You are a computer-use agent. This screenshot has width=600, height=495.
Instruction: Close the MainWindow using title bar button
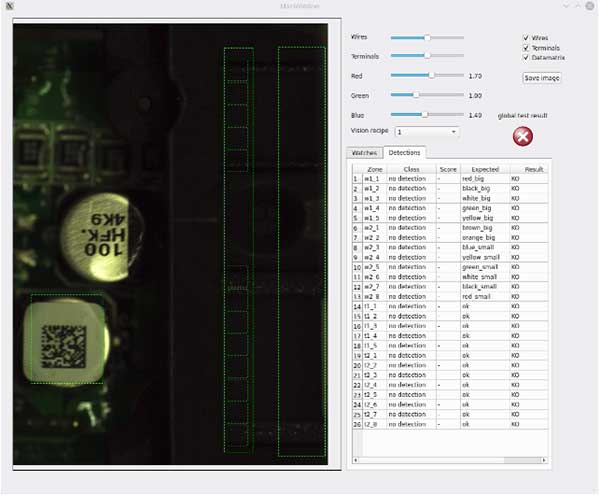click(591, 7)
